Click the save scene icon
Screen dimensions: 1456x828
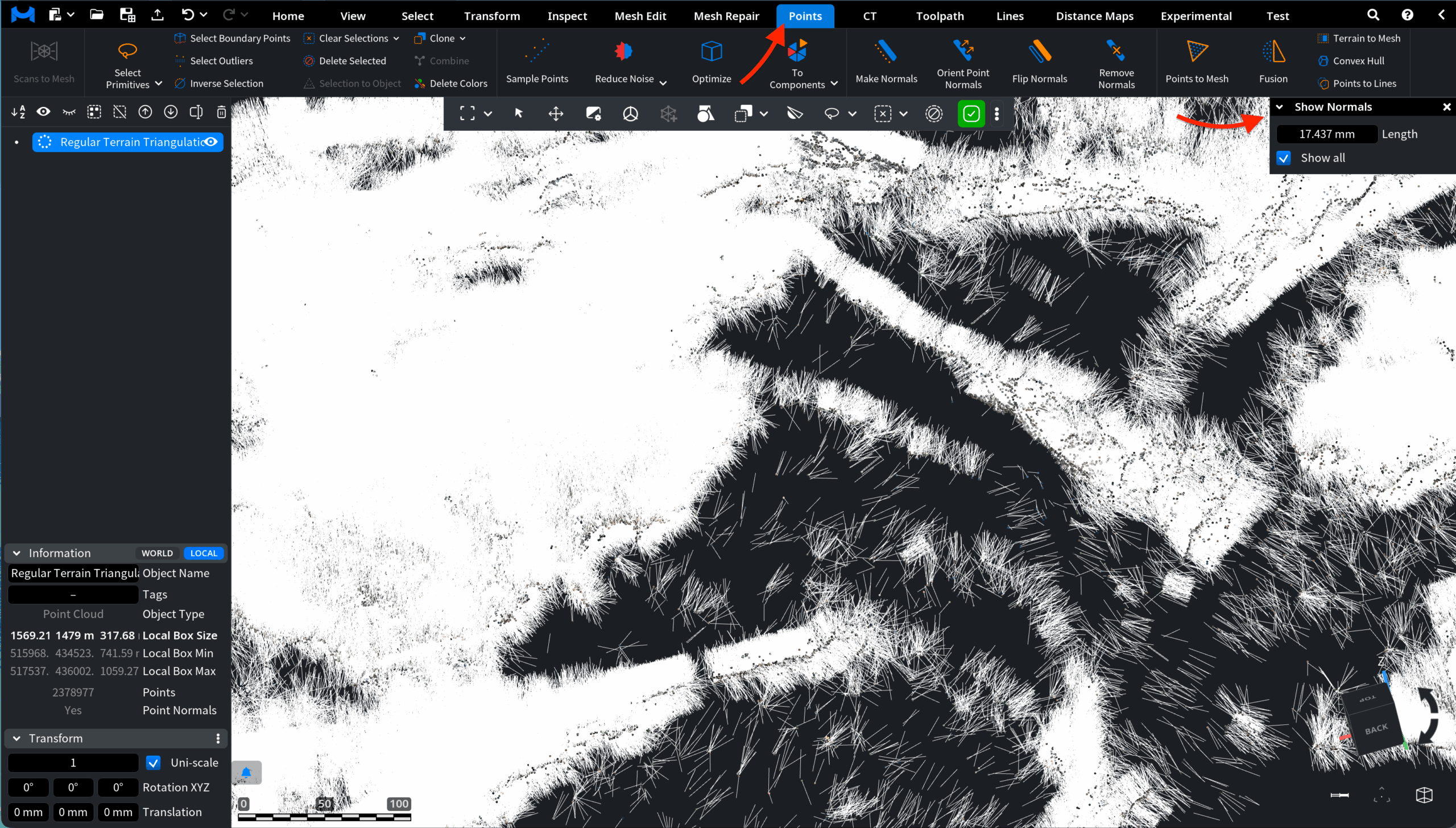coord(127,15)
